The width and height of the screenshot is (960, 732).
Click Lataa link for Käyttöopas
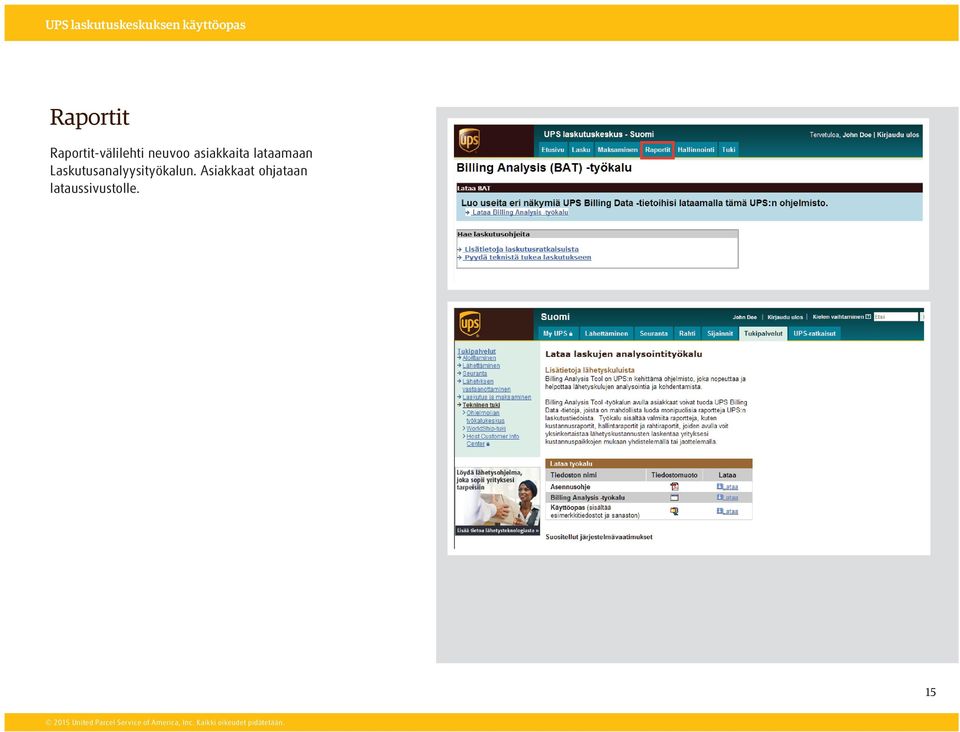(x=727, y=511)
